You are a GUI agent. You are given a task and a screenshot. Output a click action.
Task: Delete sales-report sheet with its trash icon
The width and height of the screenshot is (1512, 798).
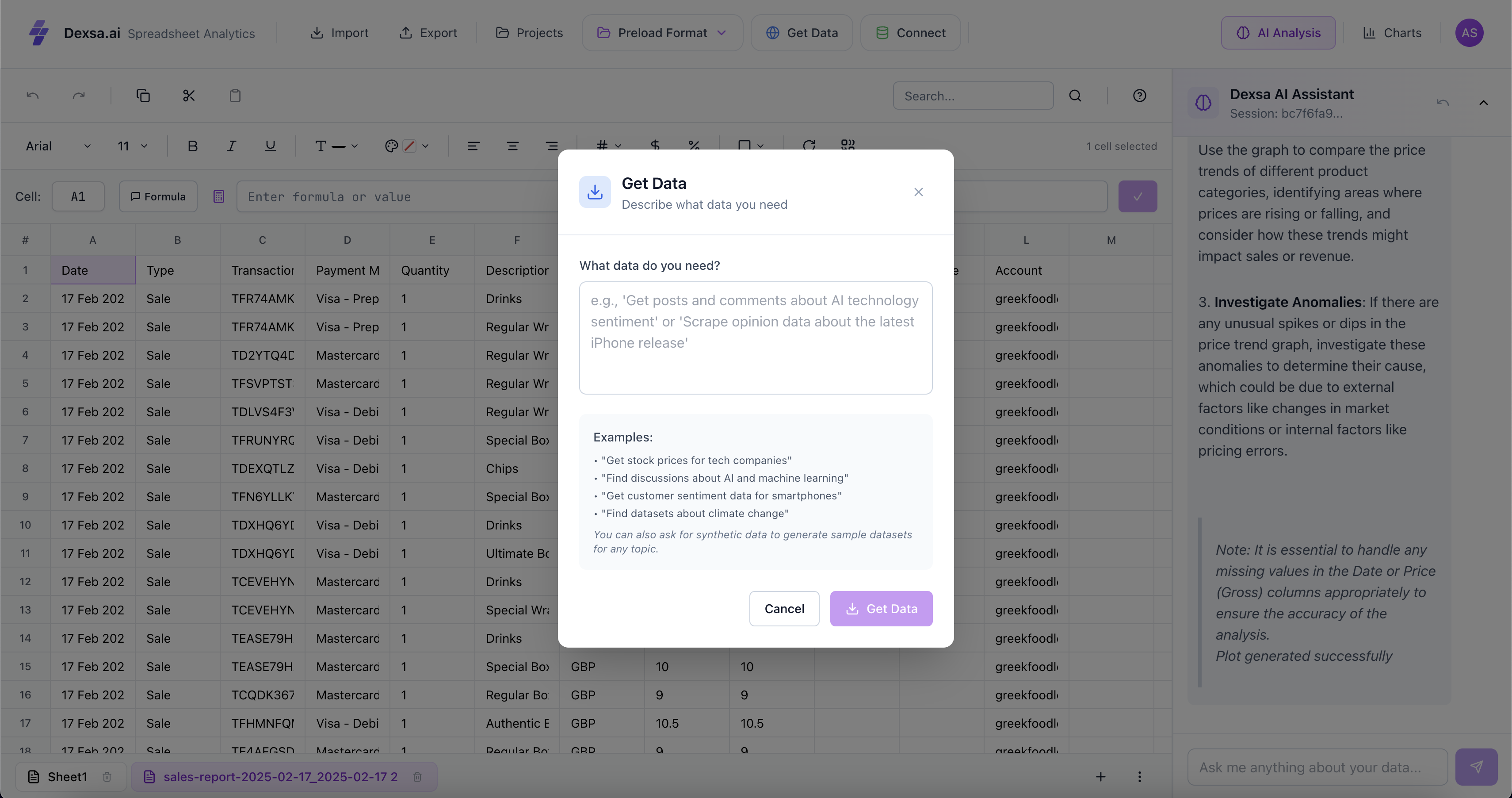[x=417, y=777]
